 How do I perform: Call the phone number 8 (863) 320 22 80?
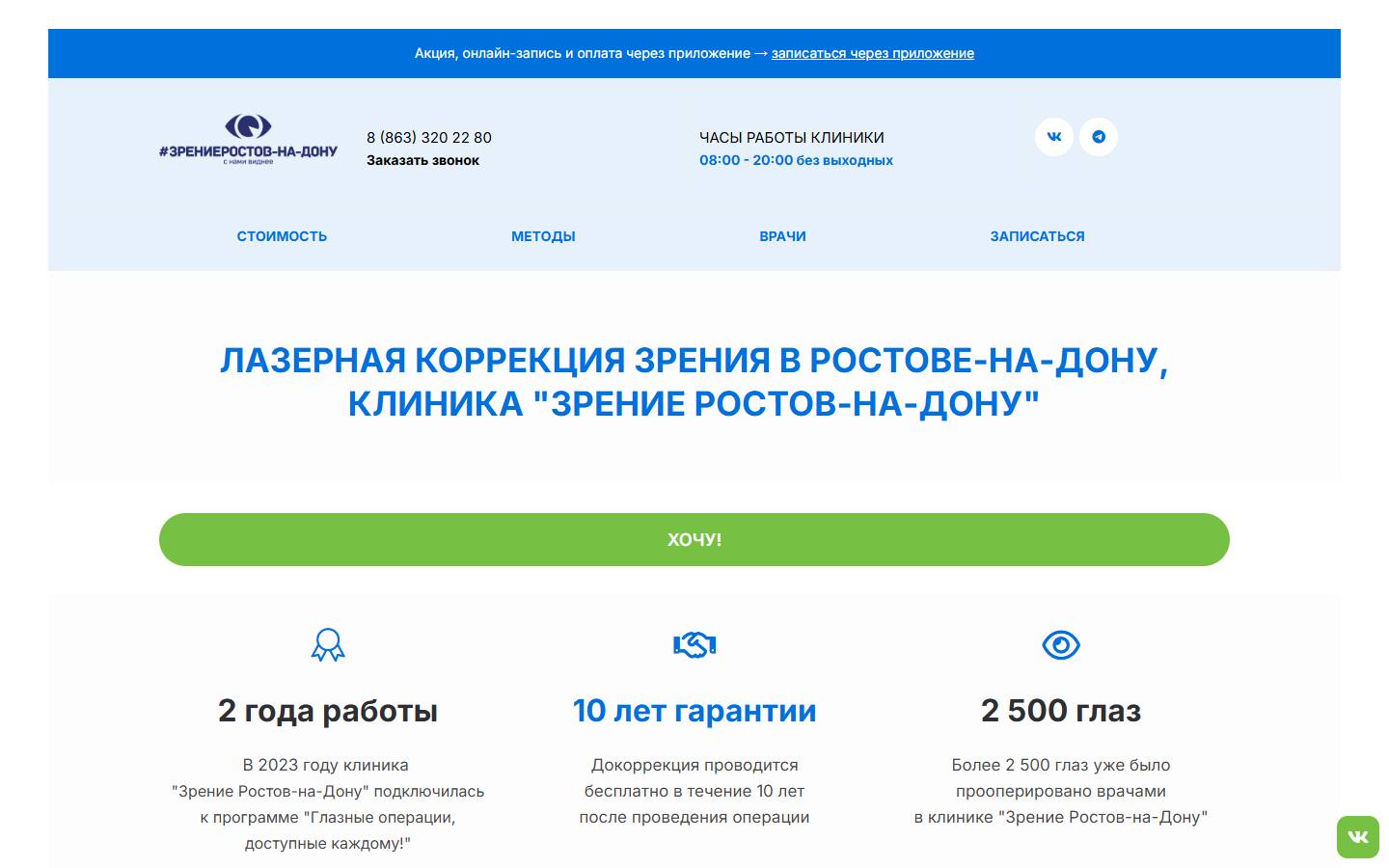click(x=429, y=137)
